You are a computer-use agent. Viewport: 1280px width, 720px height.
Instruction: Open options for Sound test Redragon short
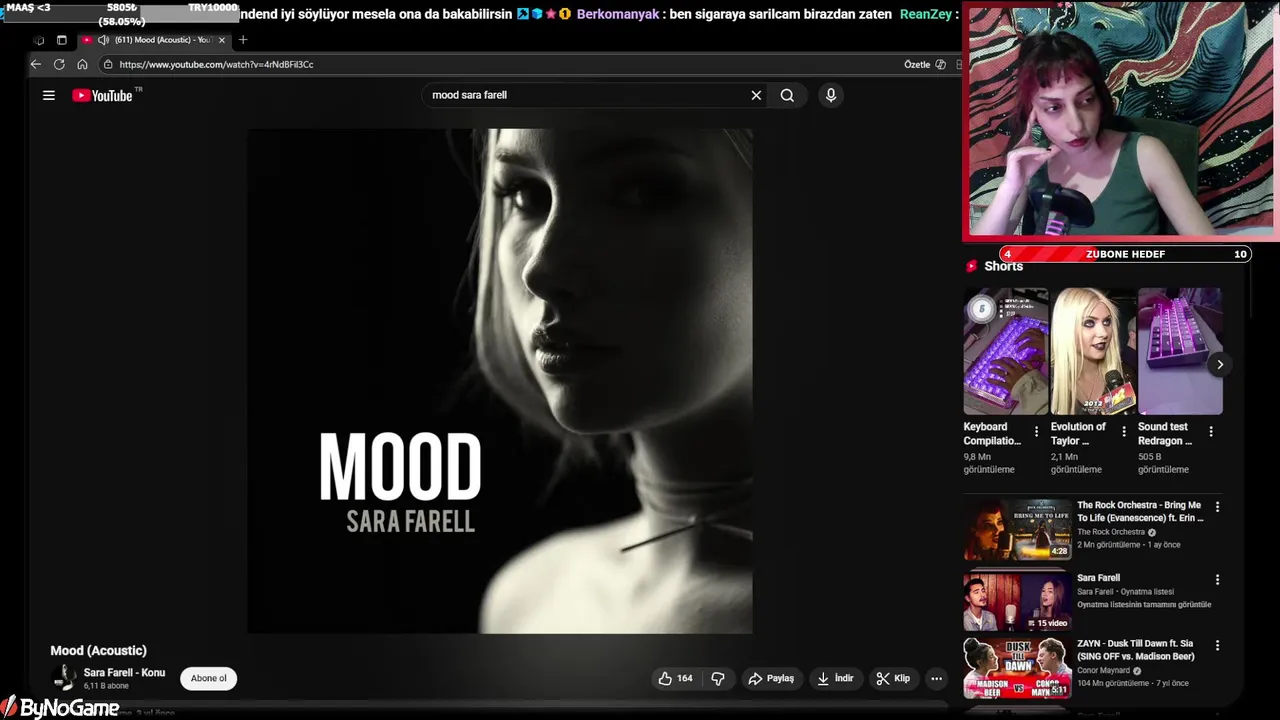(x=1211, y=432)
